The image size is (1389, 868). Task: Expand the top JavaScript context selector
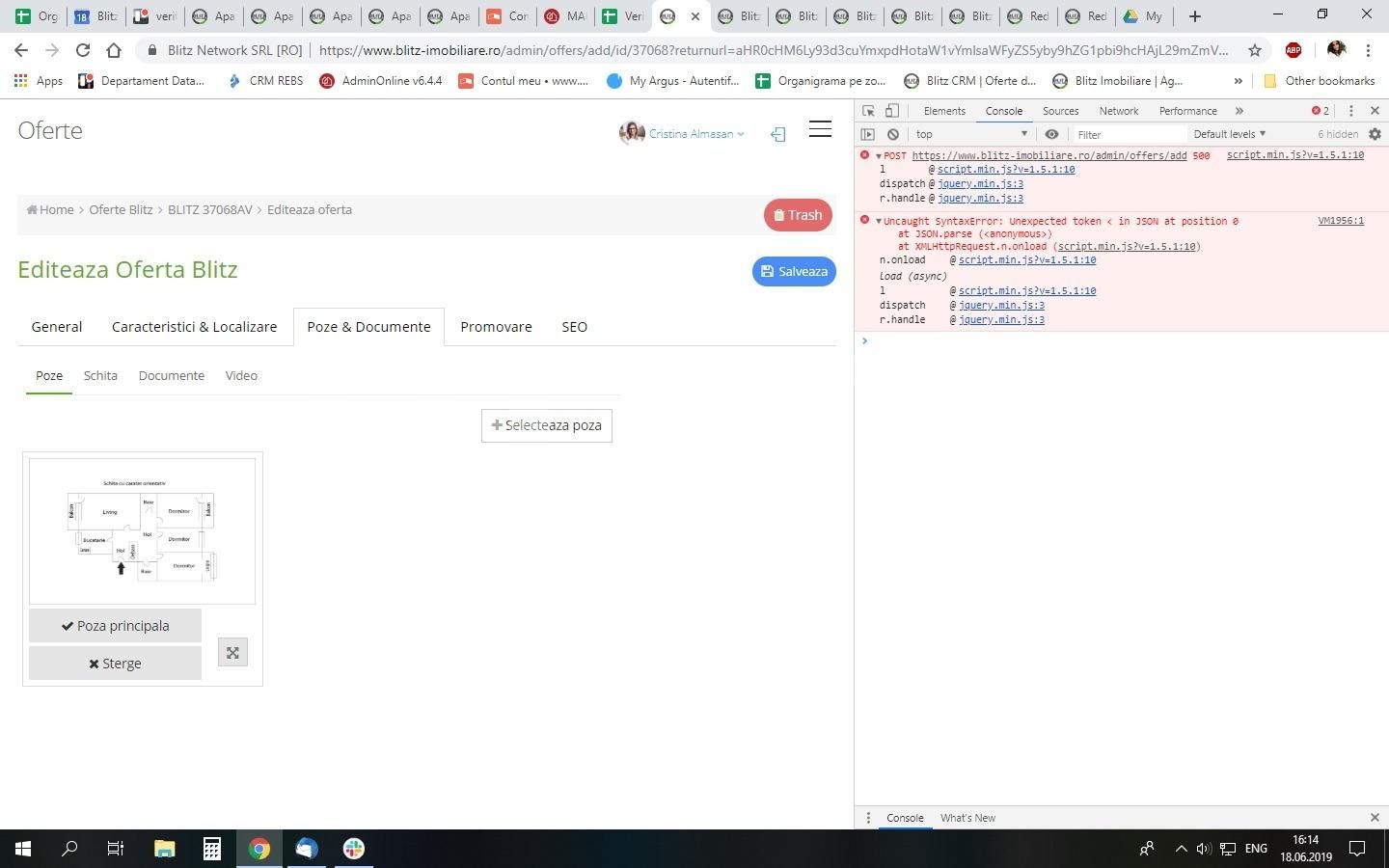tap(972, 134)
